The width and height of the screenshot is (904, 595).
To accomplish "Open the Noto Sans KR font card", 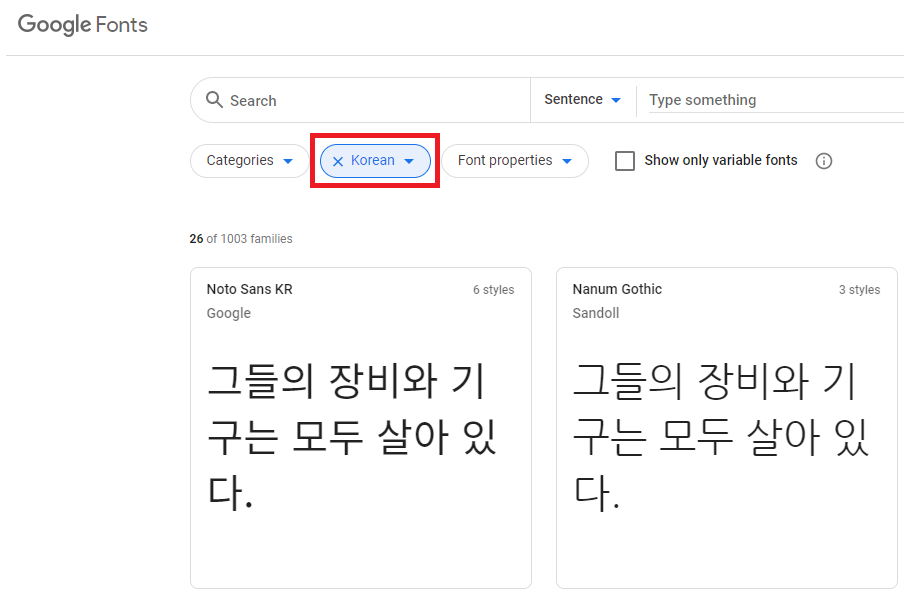I will (x=361, y=428).
